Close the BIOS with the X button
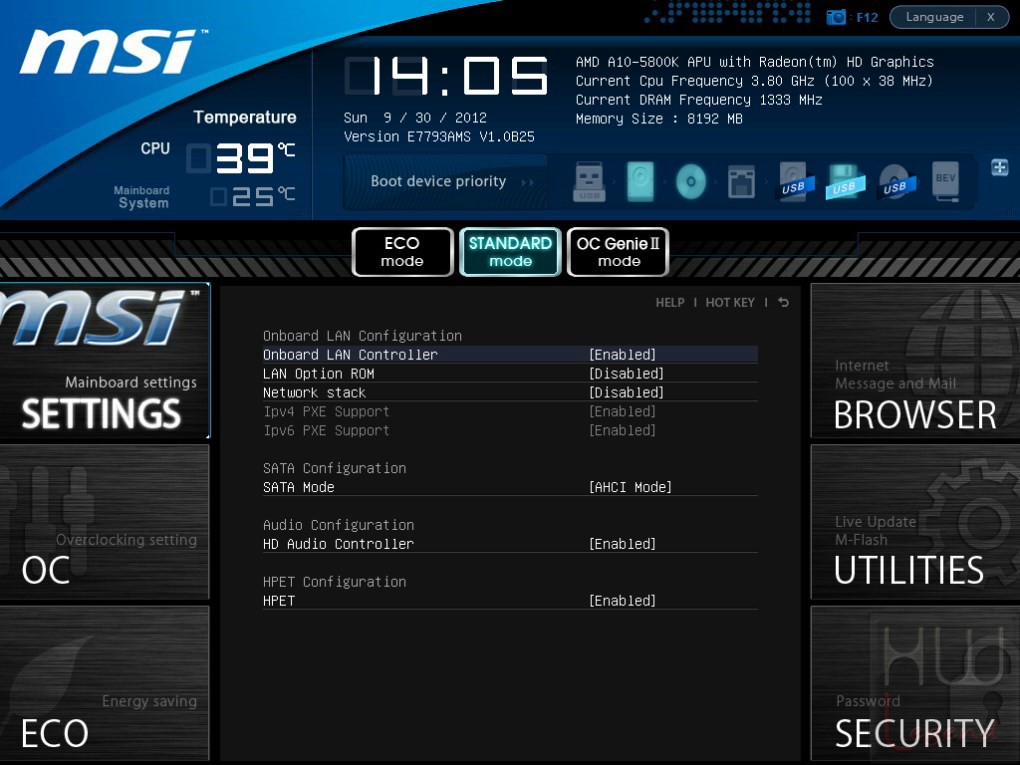Screen dimensions: 1020x765 pyautogui.click(x=991, y=17)
